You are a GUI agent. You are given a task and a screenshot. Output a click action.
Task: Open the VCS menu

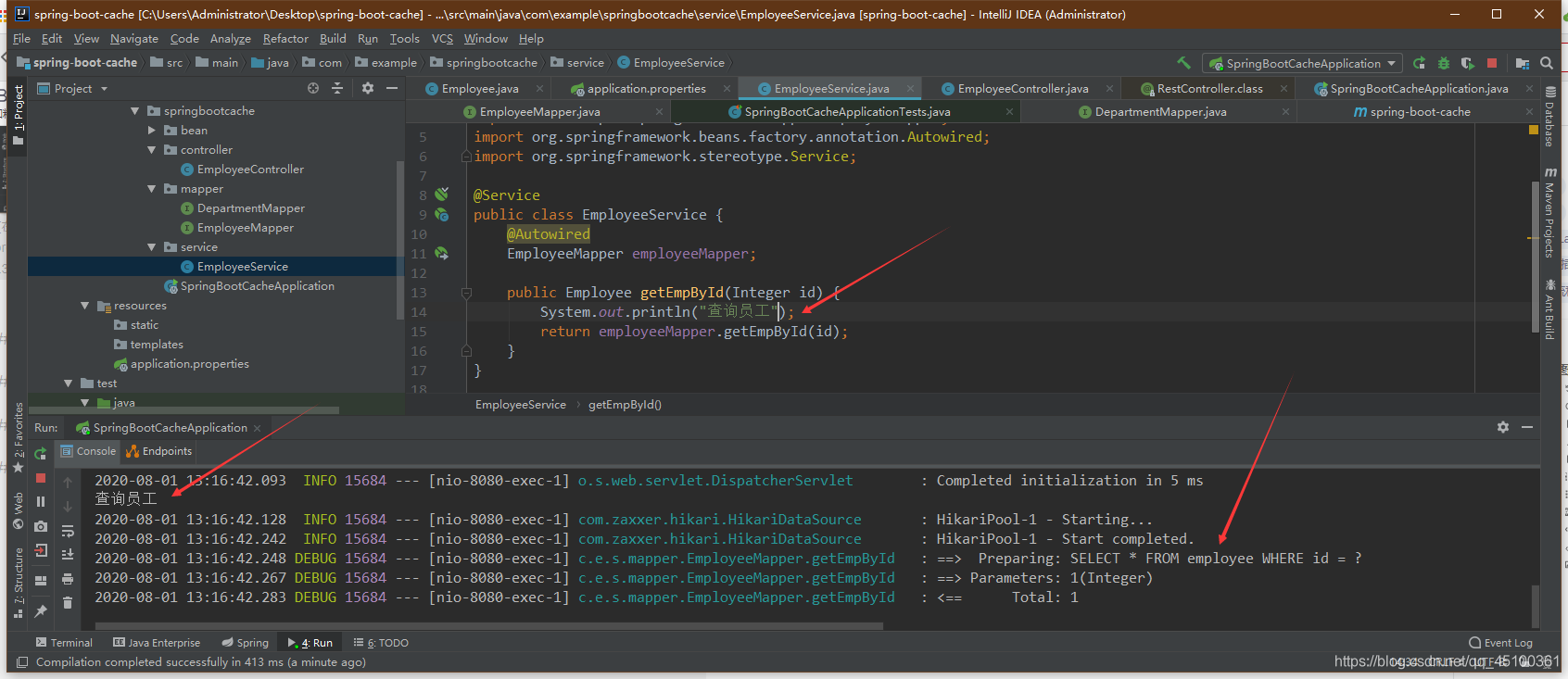[442, 39]
